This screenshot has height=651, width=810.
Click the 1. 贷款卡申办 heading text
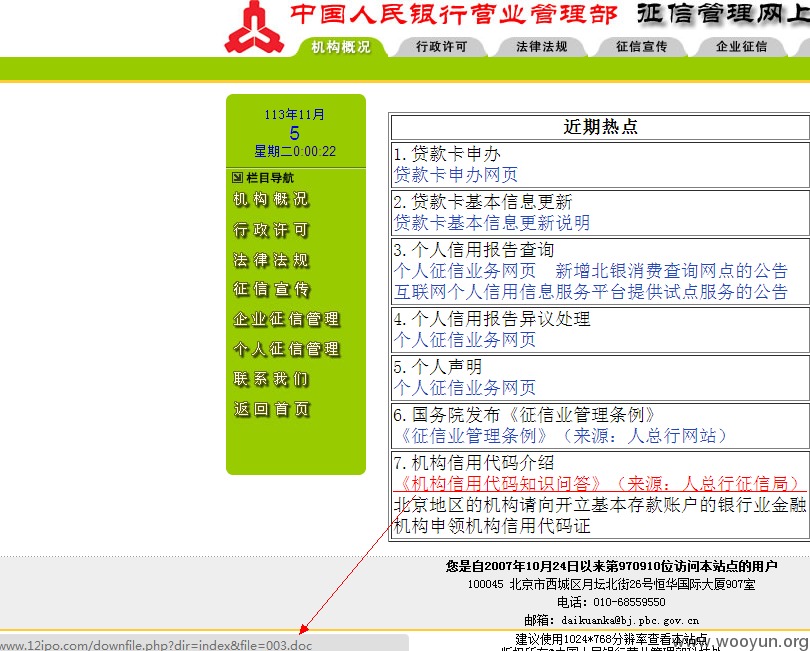pyautogui.click(x=447, y=154)
